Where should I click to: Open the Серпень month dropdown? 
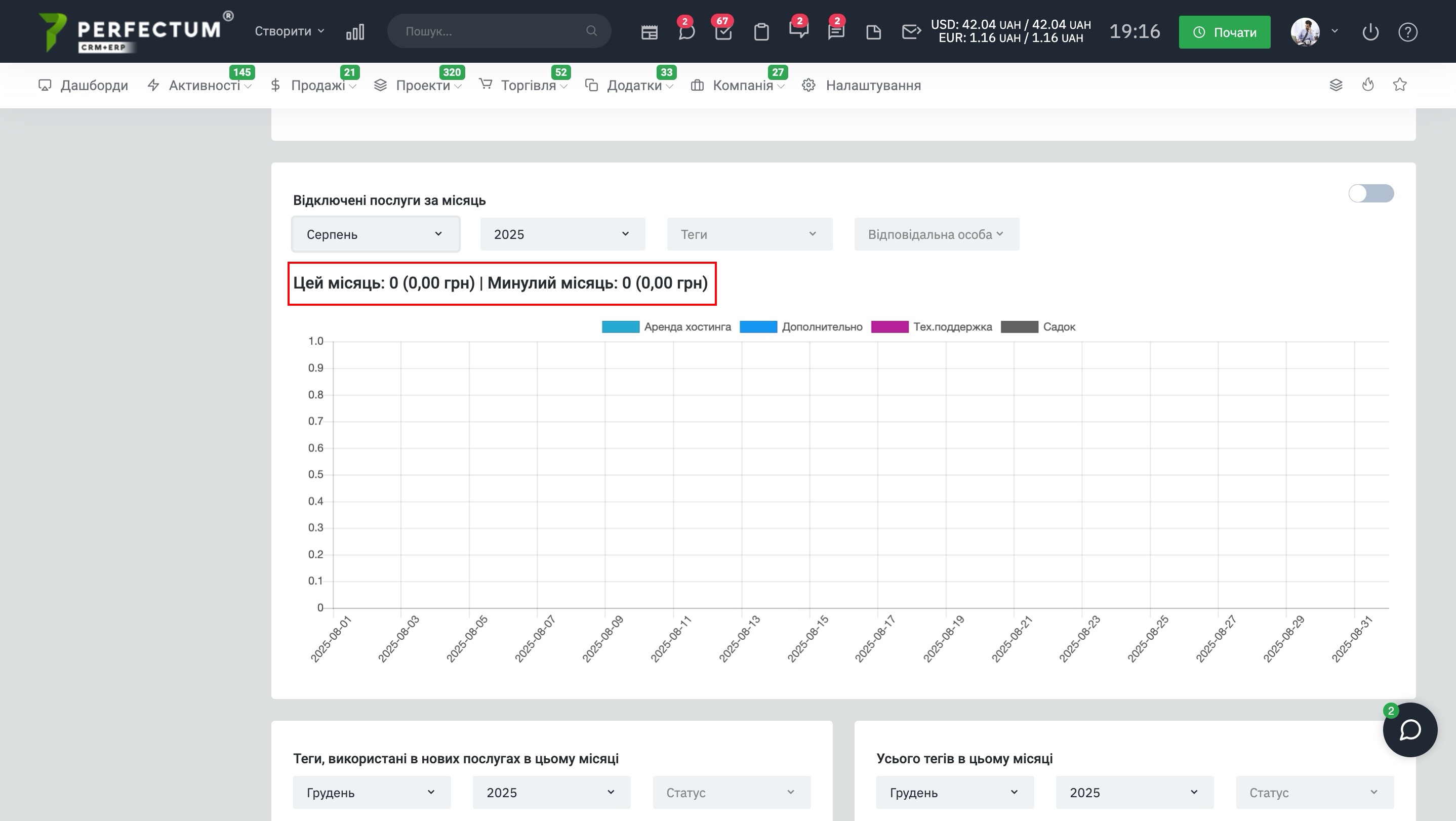[x=375, y=234]
